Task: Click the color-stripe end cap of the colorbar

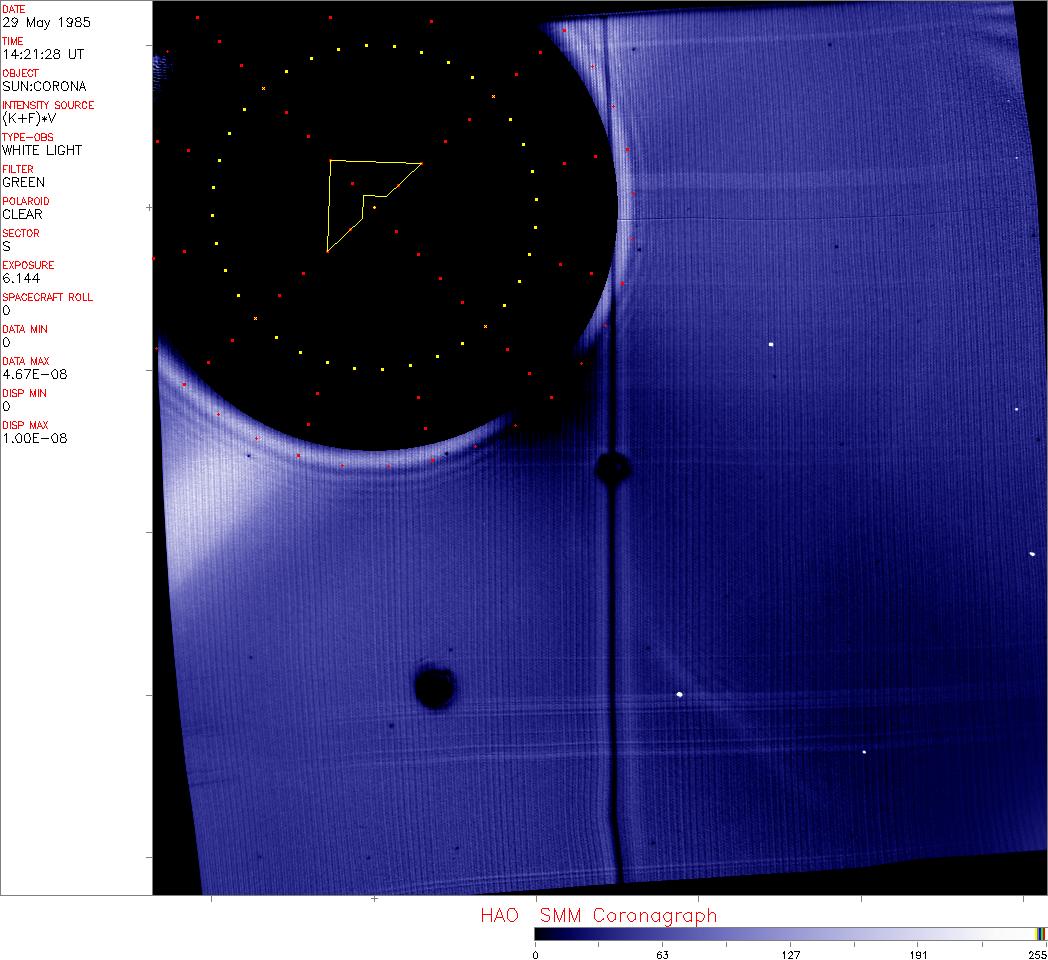Action: point(1041,933)
